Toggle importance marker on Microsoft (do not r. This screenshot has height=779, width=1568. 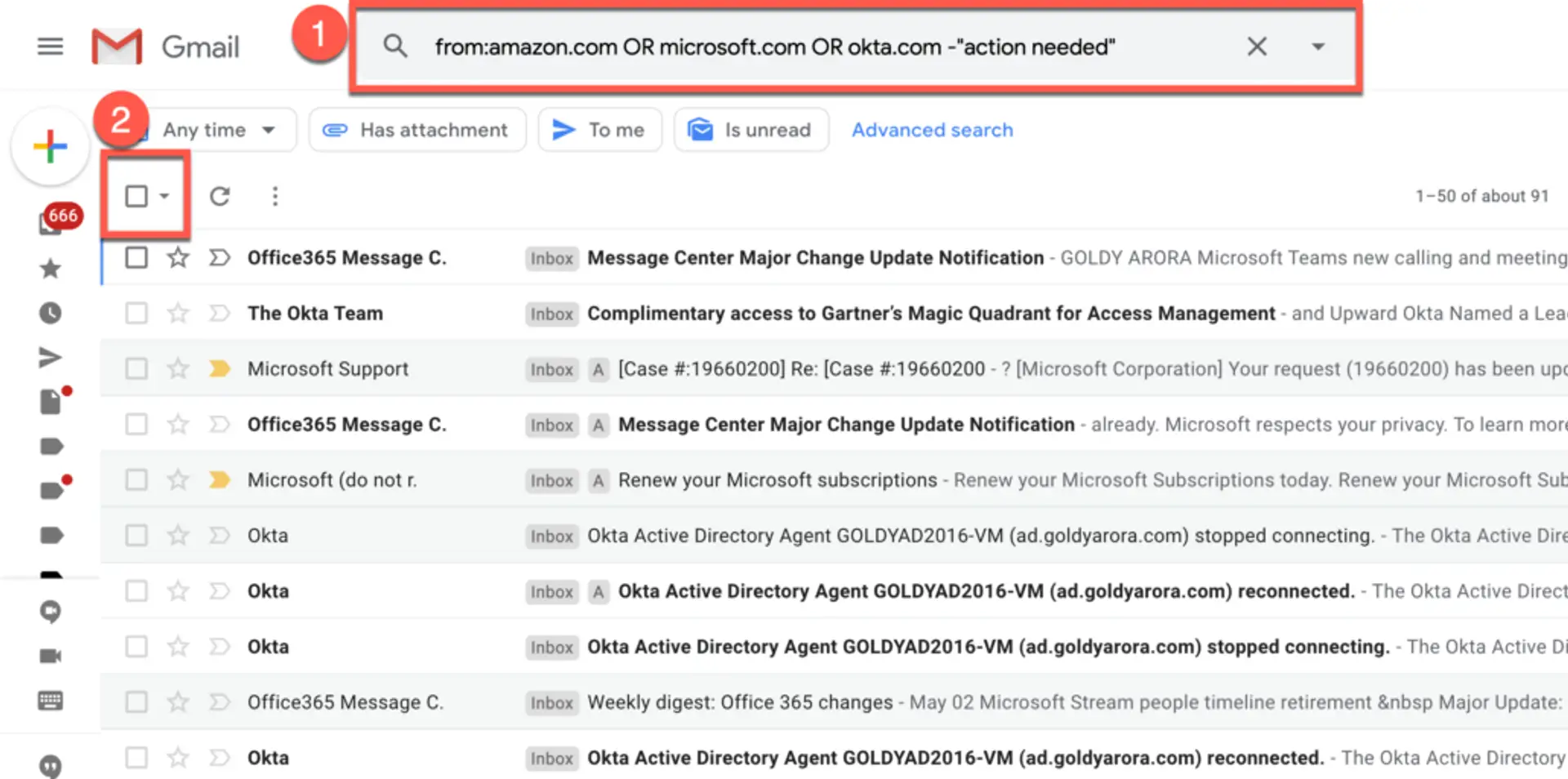click(x=219, y=479)
